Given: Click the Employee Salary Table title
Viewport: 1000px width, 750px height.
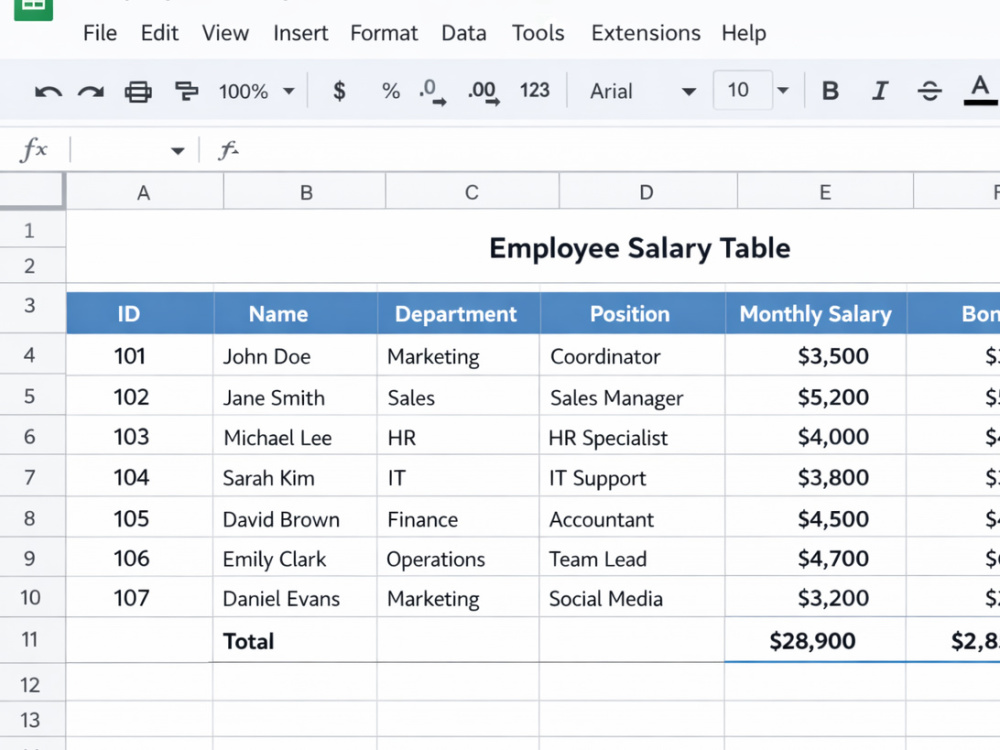Looking at the screenshot, I should click(x=640, y=248).
